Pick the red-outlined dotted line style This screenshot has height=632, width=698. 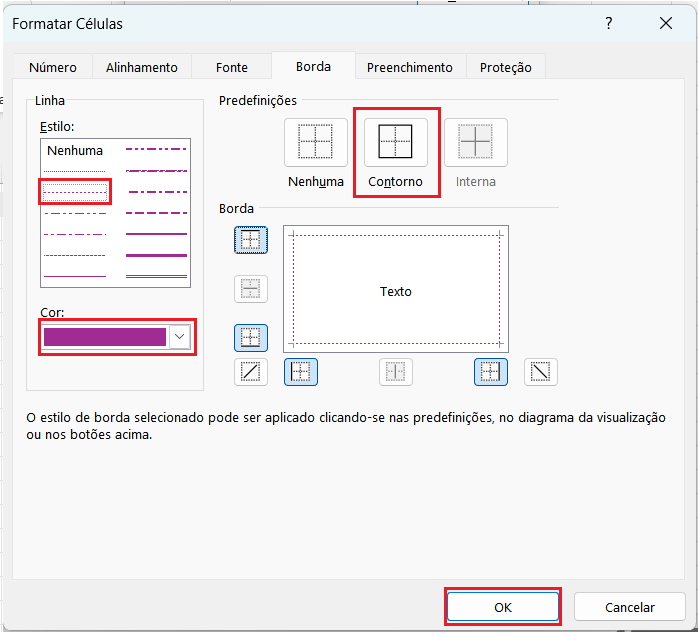click(75, 191)
